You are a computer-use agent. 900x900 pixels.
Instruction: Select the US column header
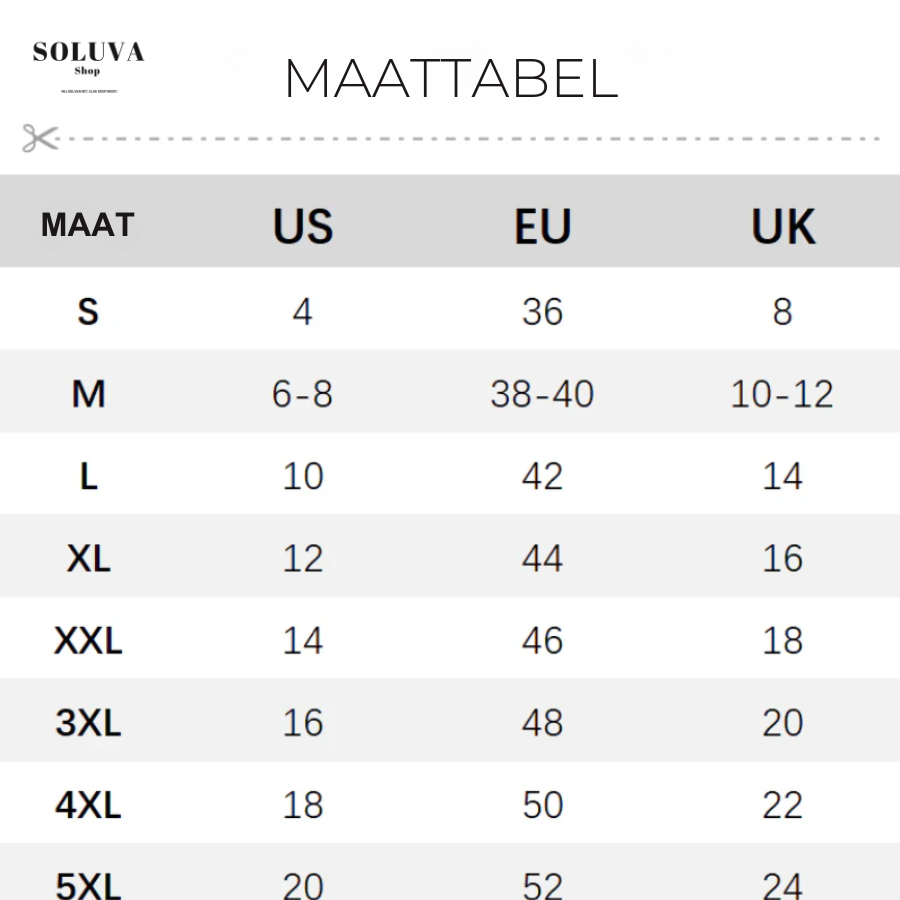[x=302, y=226]
